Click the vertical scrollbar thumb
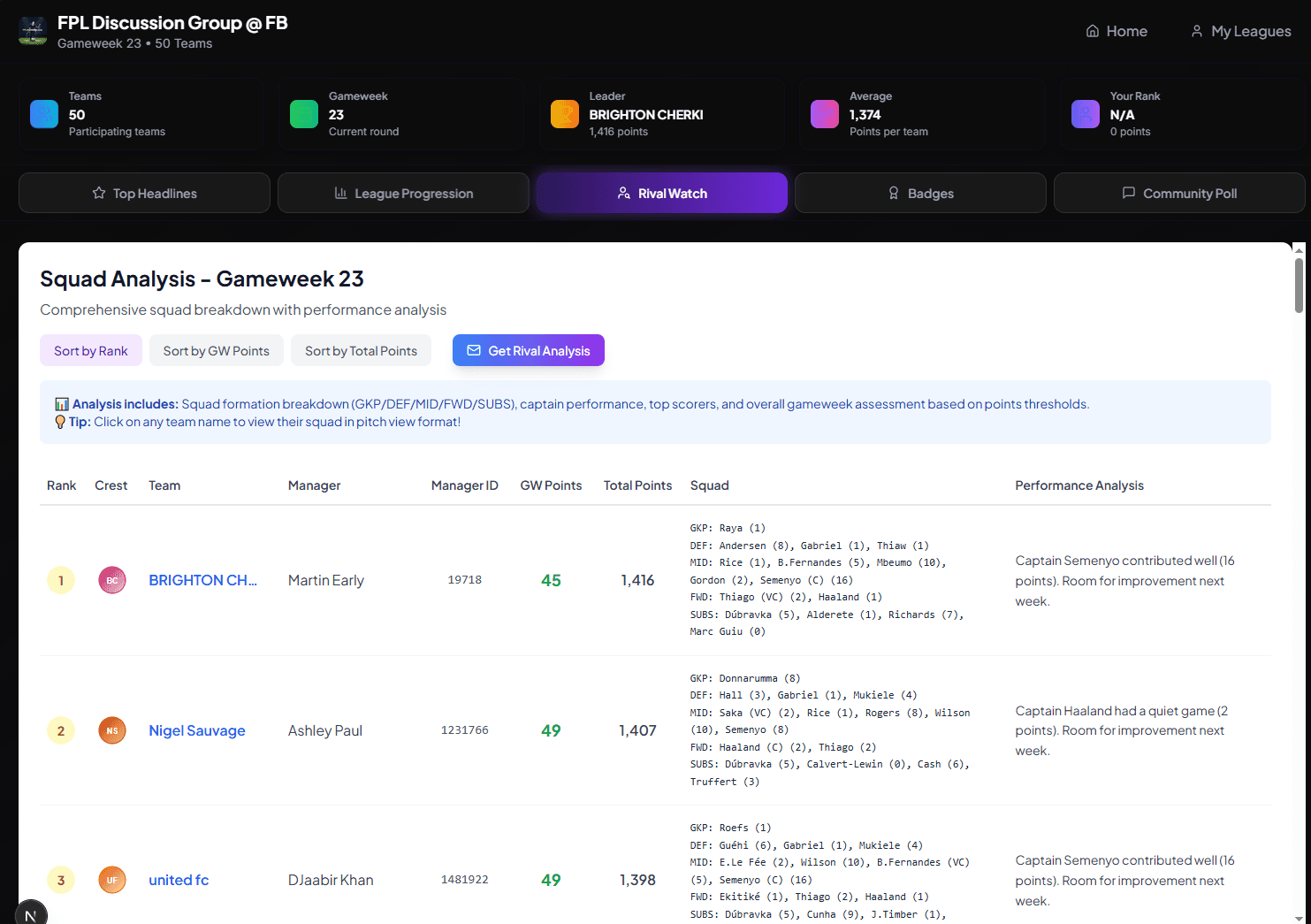Viewport: 1311px width, 924px height. tap(1299, 285)
